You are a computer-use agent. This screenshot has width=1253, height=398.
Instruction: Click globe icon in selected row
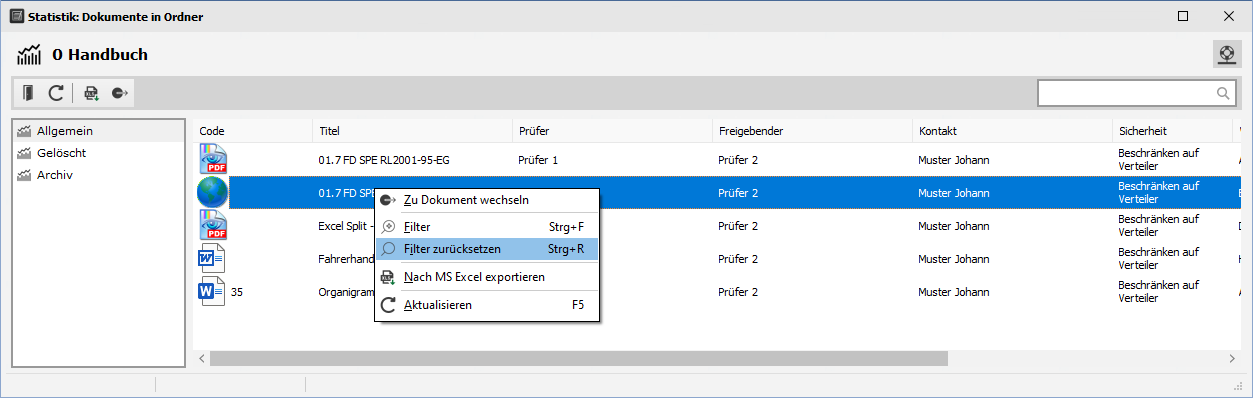[213, 192]
